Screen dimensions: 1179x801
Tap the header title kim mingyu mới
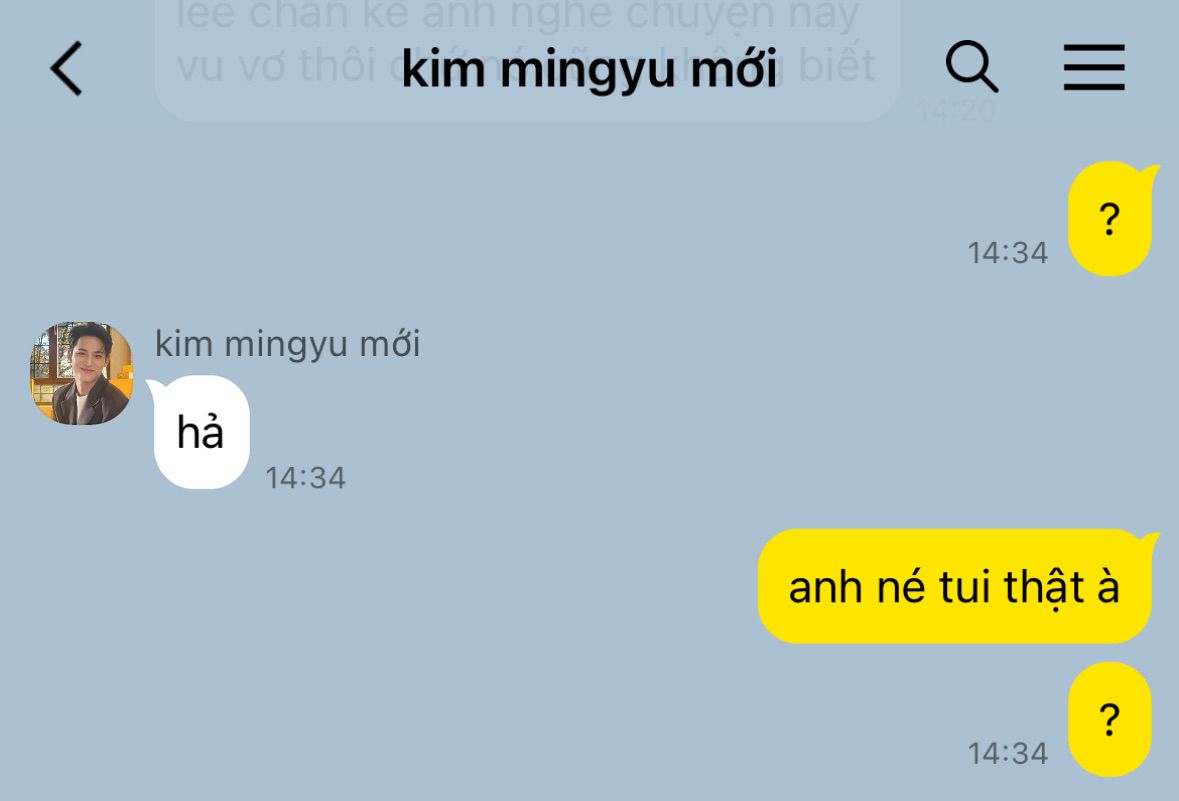click(589, 69)
